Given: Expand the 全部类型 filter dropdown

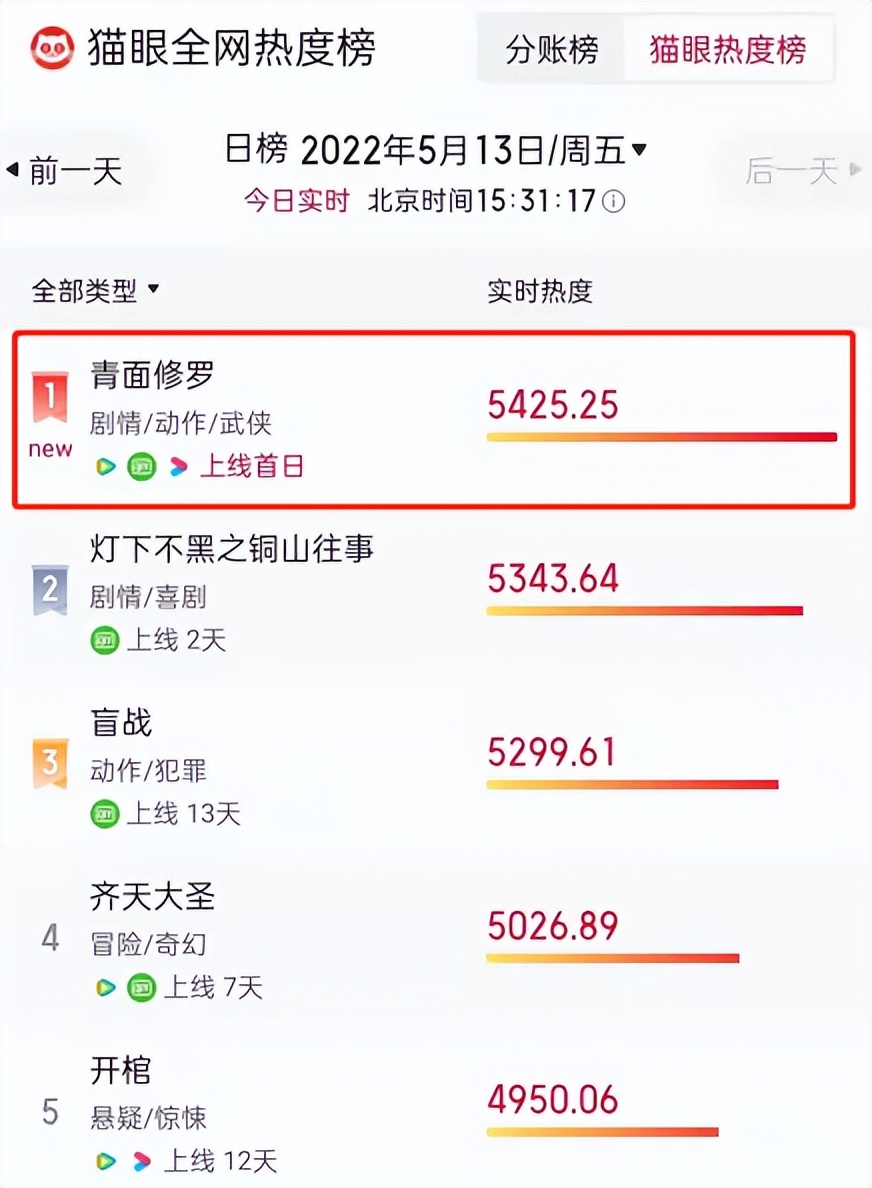Looking at the screenshot, I should click(x=95, y=290).
